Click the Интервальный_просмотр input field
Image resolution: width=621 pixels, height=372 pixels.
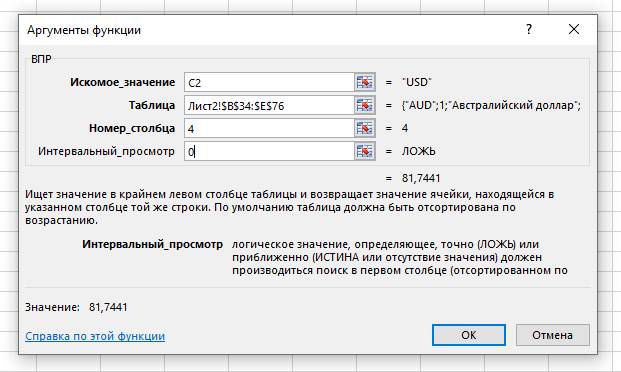coord(269,151)
